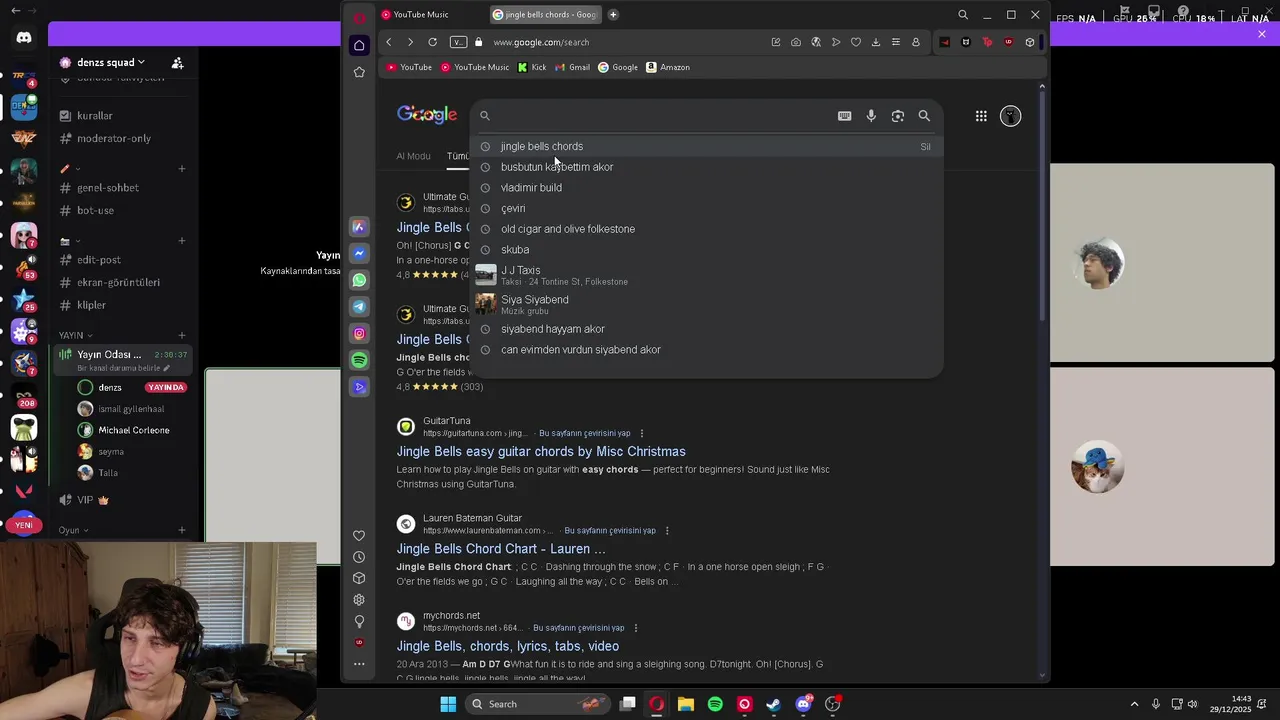
Task: Open Instagram in Opera sidebar
Action: [x=359, y=333]
